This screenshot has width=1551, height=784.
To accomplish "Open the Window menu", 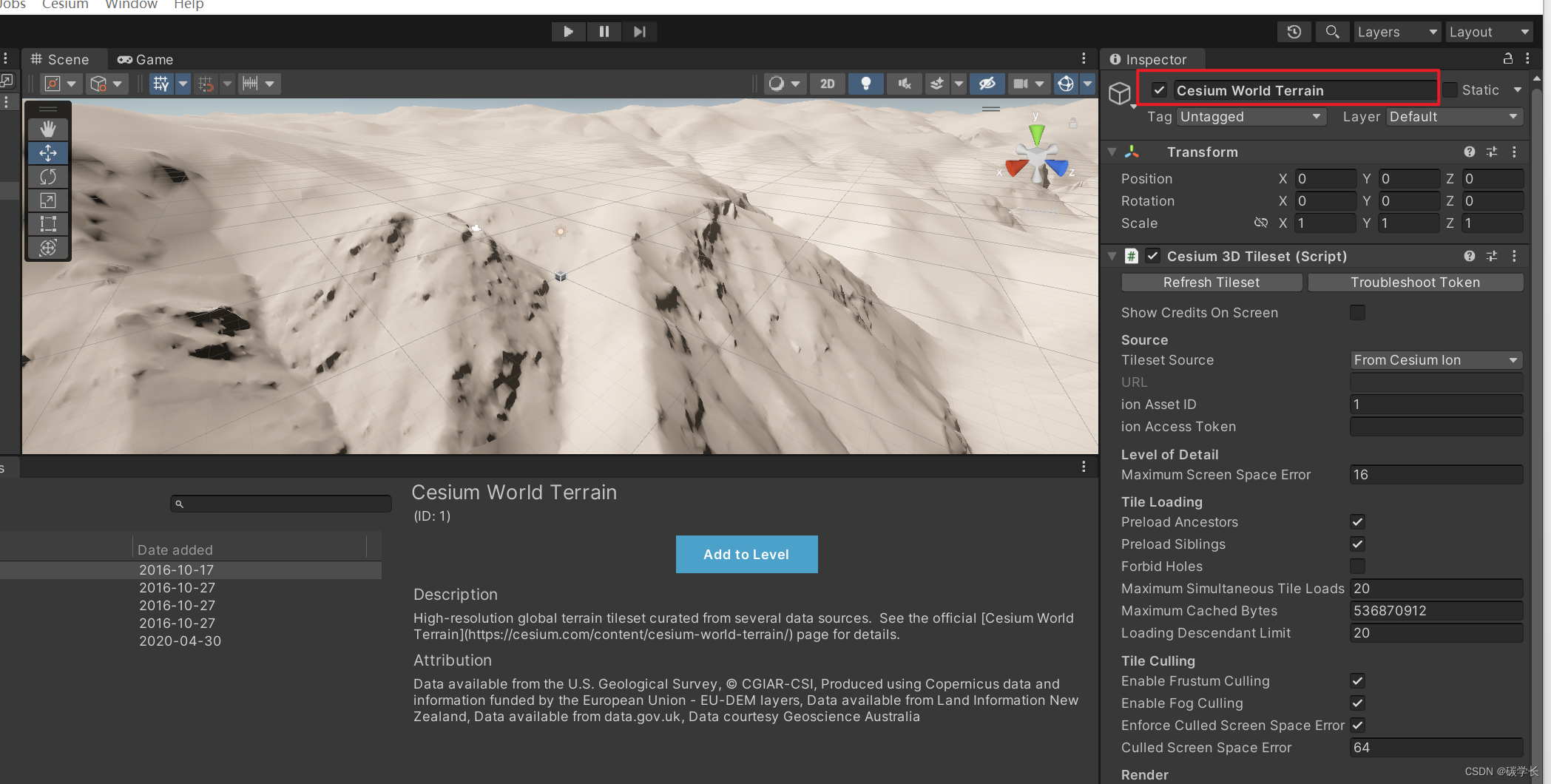I will point(131,4).
